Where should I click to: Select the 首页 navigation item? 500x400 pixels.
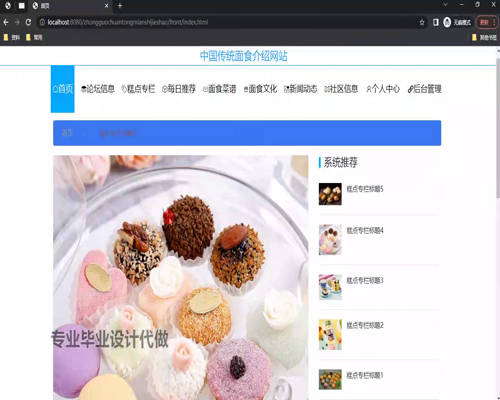(x=63, y=89)
